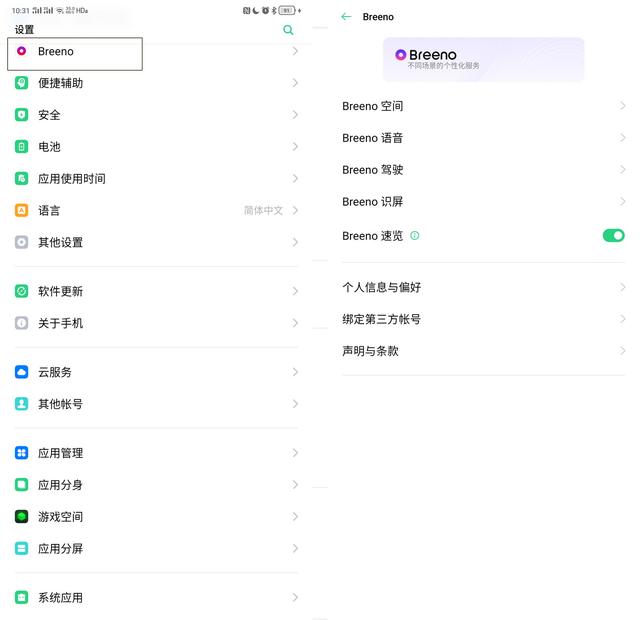
Task: Tap the Bluetooth icon in status bar
Action: (x=274, y=11)
